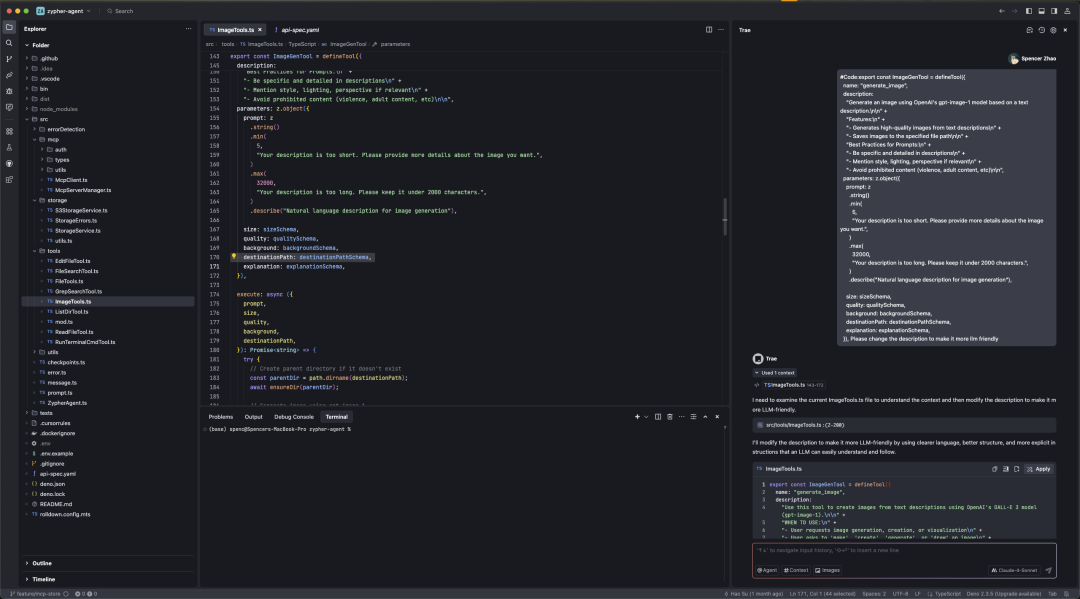The height and width of the screenshot is (599, 1080).
Task: Add a new terminal with plus icon
Action: [x=637, y=417]
